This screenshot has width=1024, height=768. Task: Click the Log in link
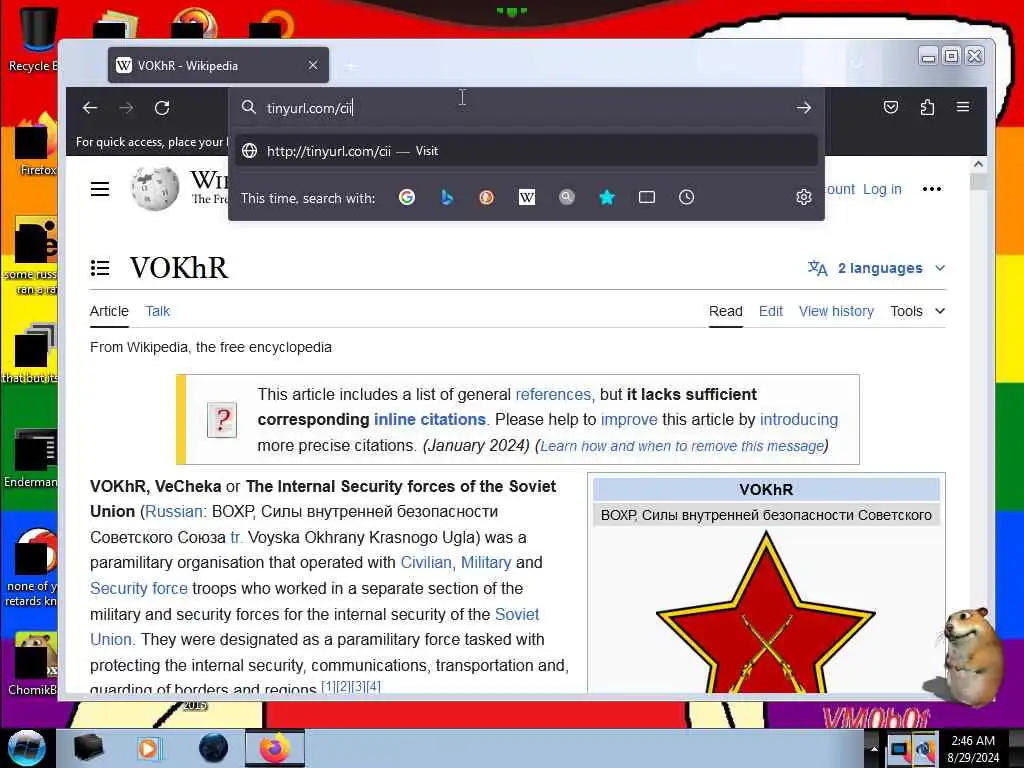pos(882,189)
